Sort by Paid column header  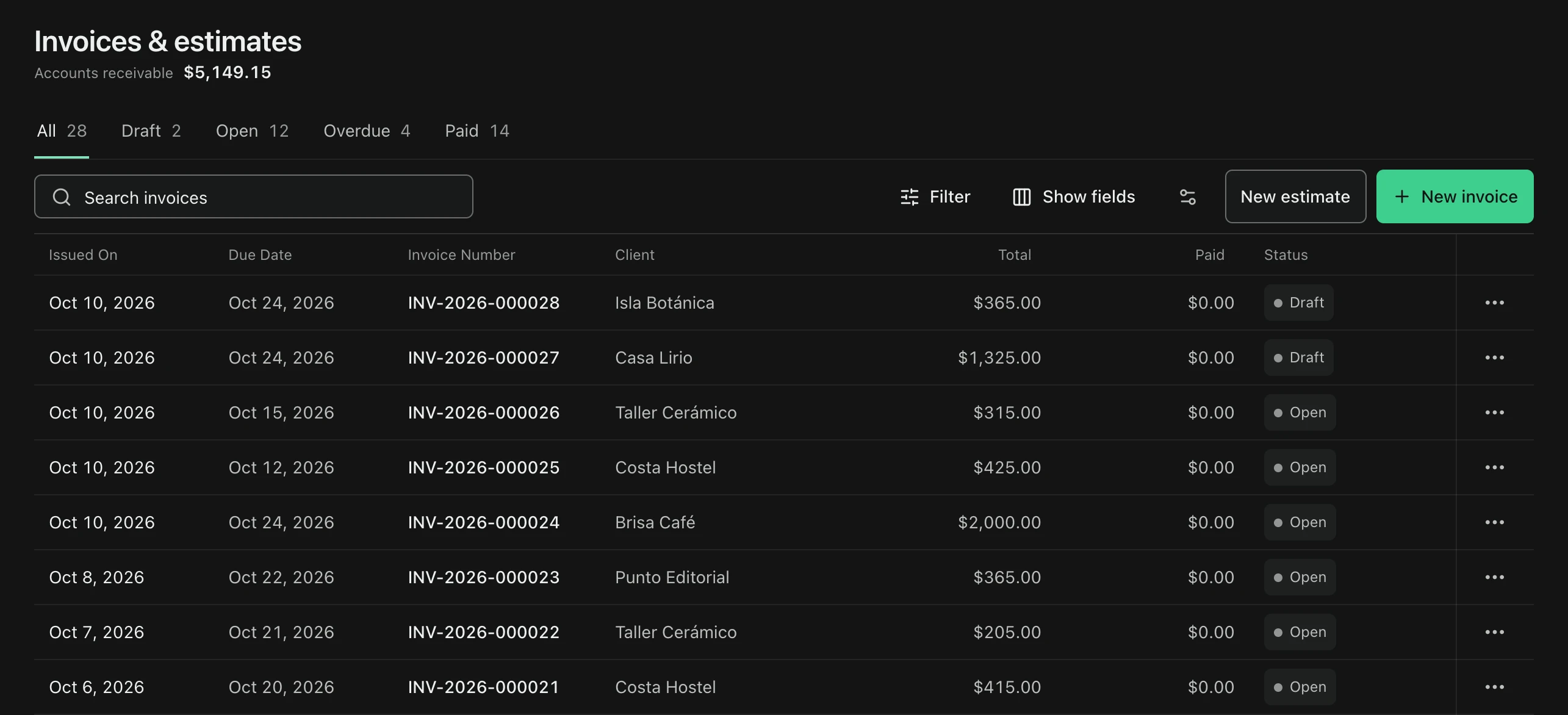[1210, 255]
